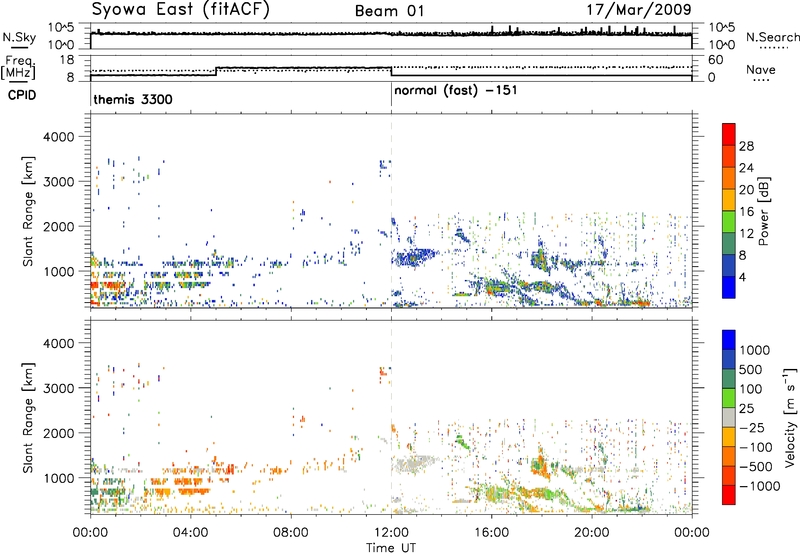Click the plot title "Syowa East (fitACF)"
The width and height of the screenshot is (800, 554).
coord(181,10)
